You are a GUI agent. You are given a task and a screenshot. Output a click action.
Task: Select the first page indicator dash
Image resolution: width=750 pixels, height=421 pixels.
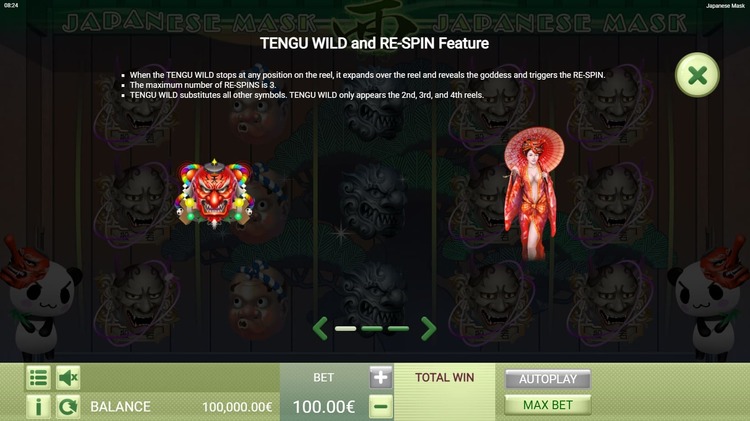pos(345,329)
